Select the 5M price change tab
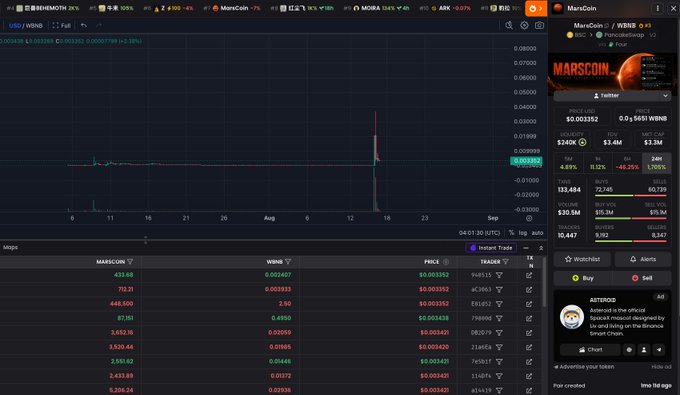Image resolution: width=680 pixels, height=395 pixels. click(569, 163)
